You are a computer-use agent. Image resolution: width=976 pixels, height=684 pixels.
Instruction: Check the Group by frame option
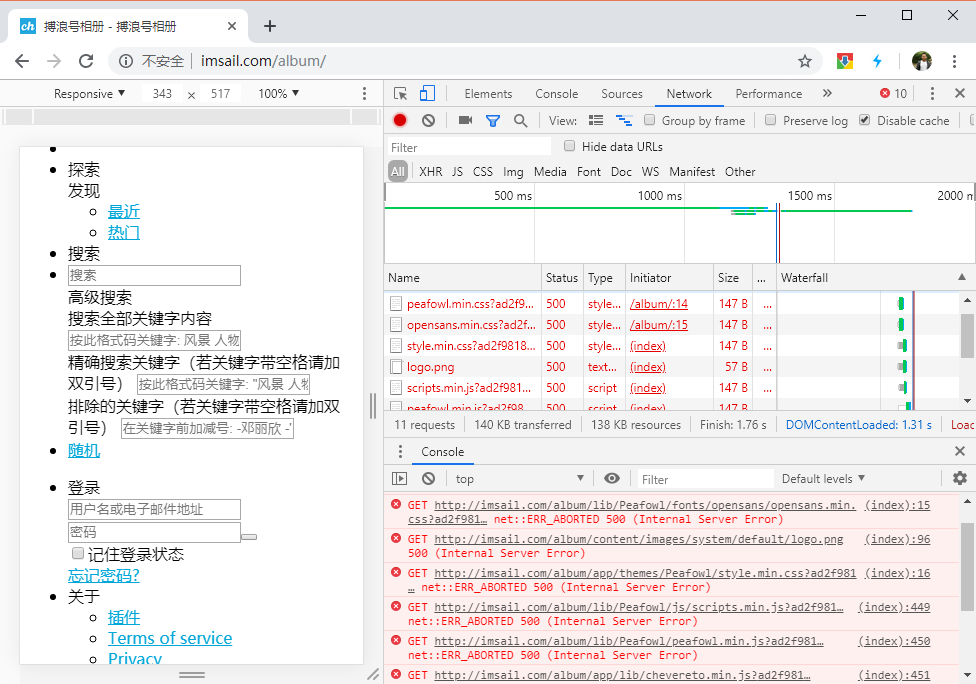pyautogui.click(x=650, y=120)
